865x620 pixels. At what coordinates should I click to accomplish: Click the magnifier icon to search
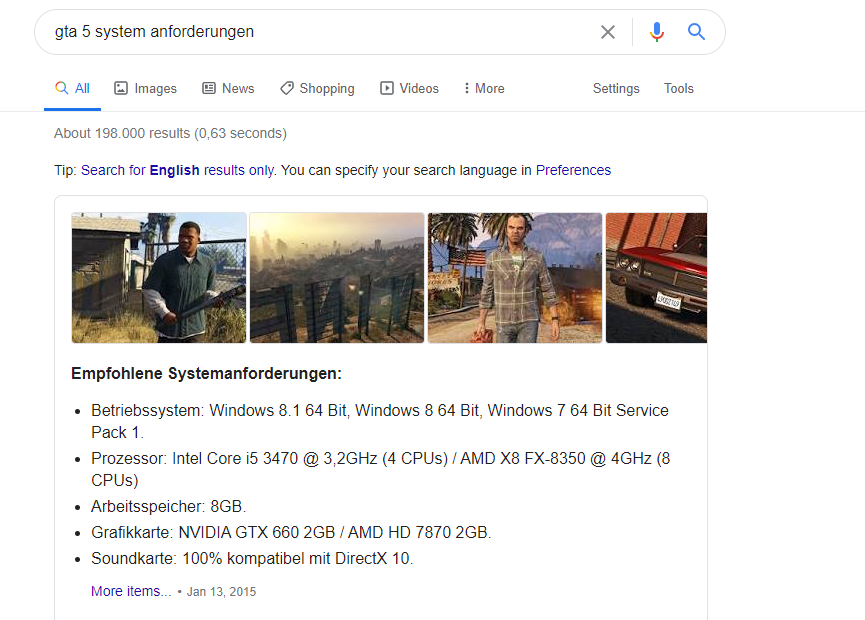pyautogui.click(x=696, y=32)
